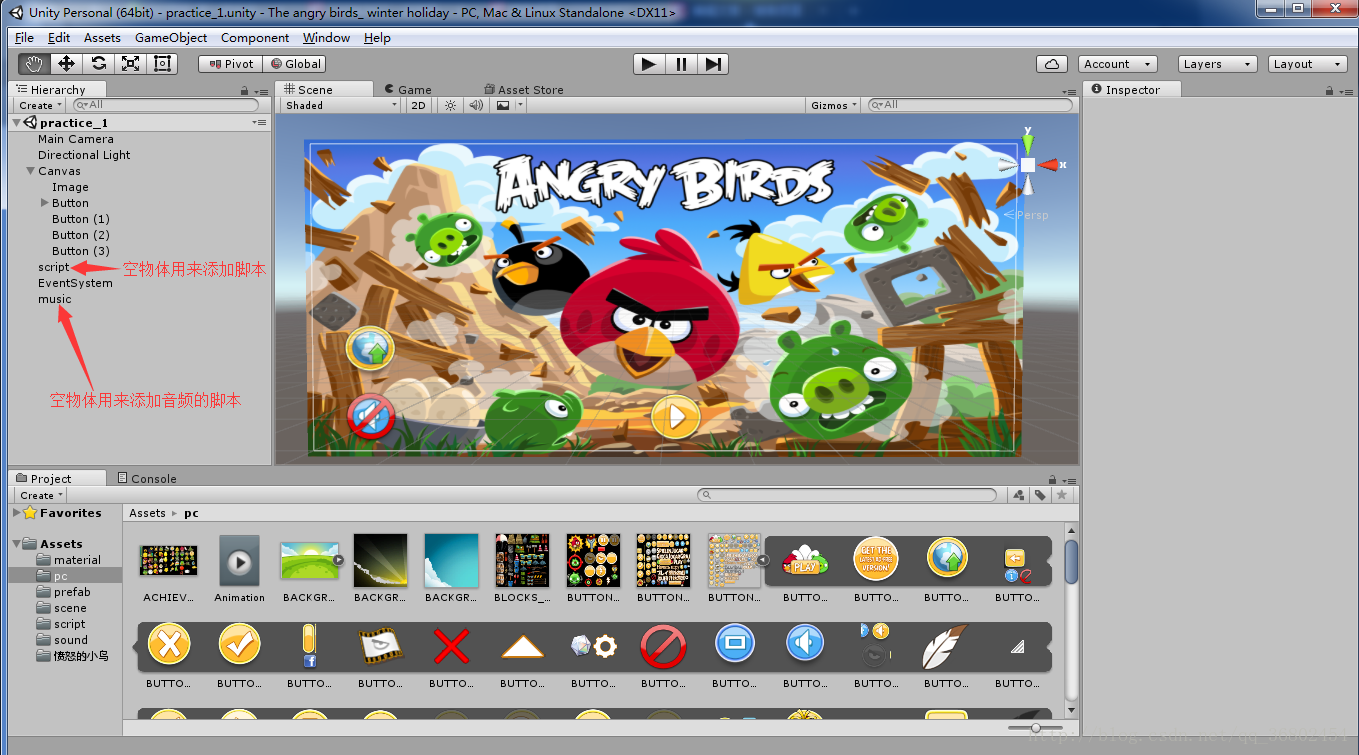Open the File menu
Viewport: 1359px width, 755px height.
[x=25, y=38]
